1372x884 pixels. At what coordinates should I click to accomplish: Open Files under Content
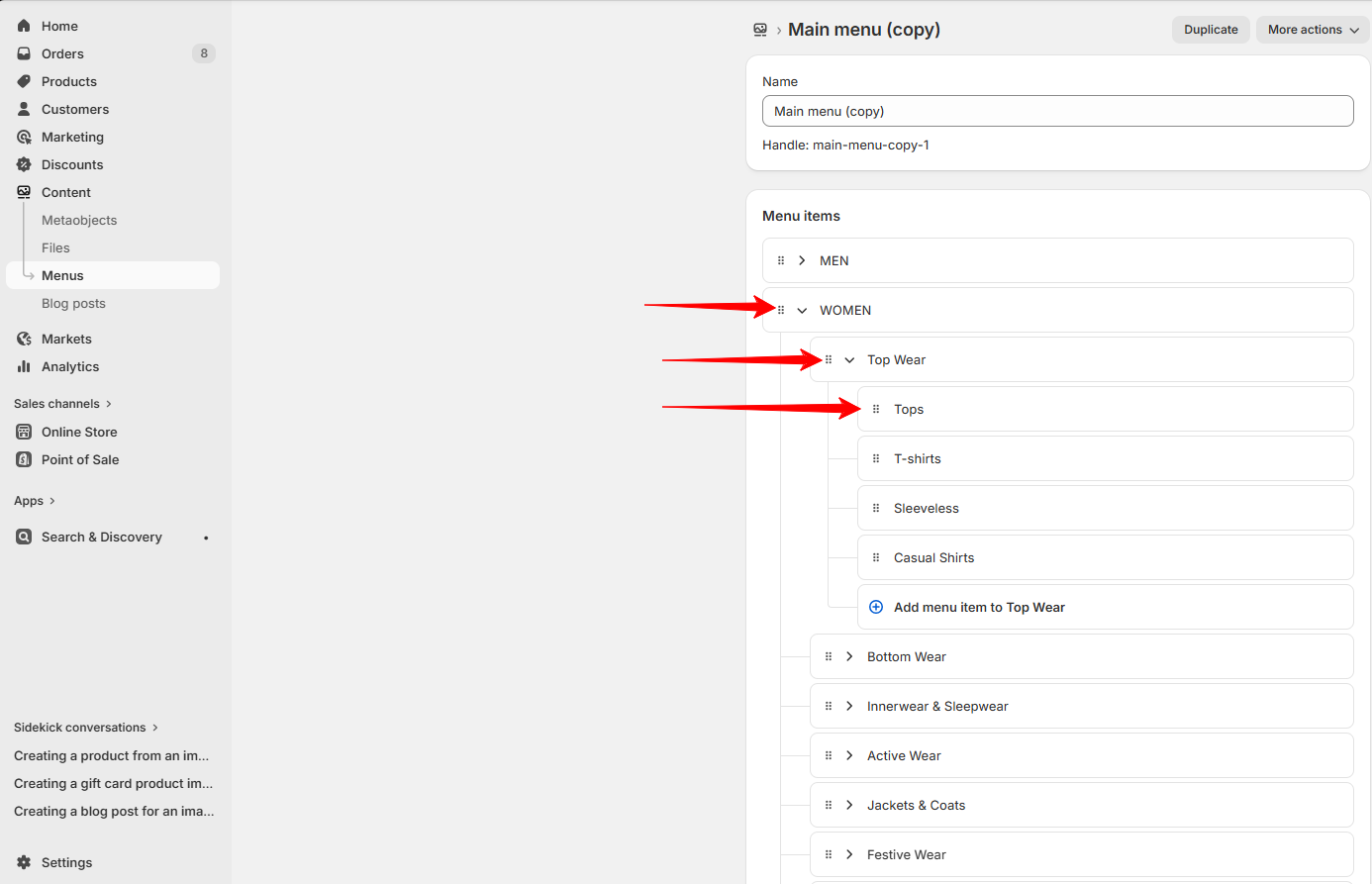tap(55, 247)
